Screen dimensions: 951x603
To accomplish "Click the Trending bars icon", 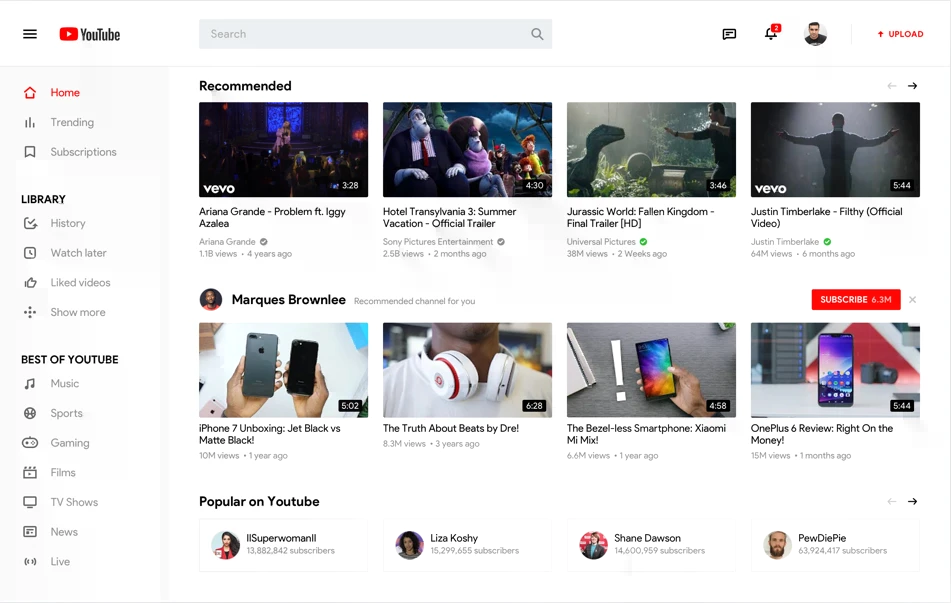I will pyautogui.click(x=30, y=123).
